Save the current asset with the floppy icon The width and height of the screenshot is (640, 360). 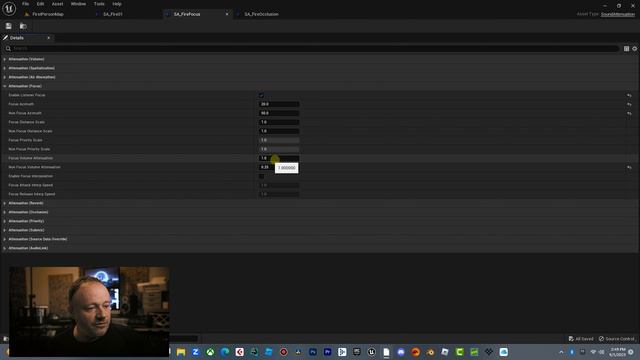point(9,26)
